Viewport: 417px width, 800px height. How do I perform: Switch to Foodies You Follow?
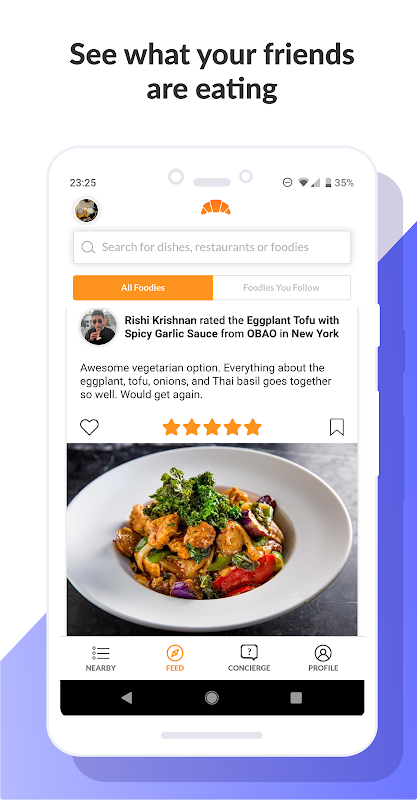pyautogui.click(x=281, y=288)
